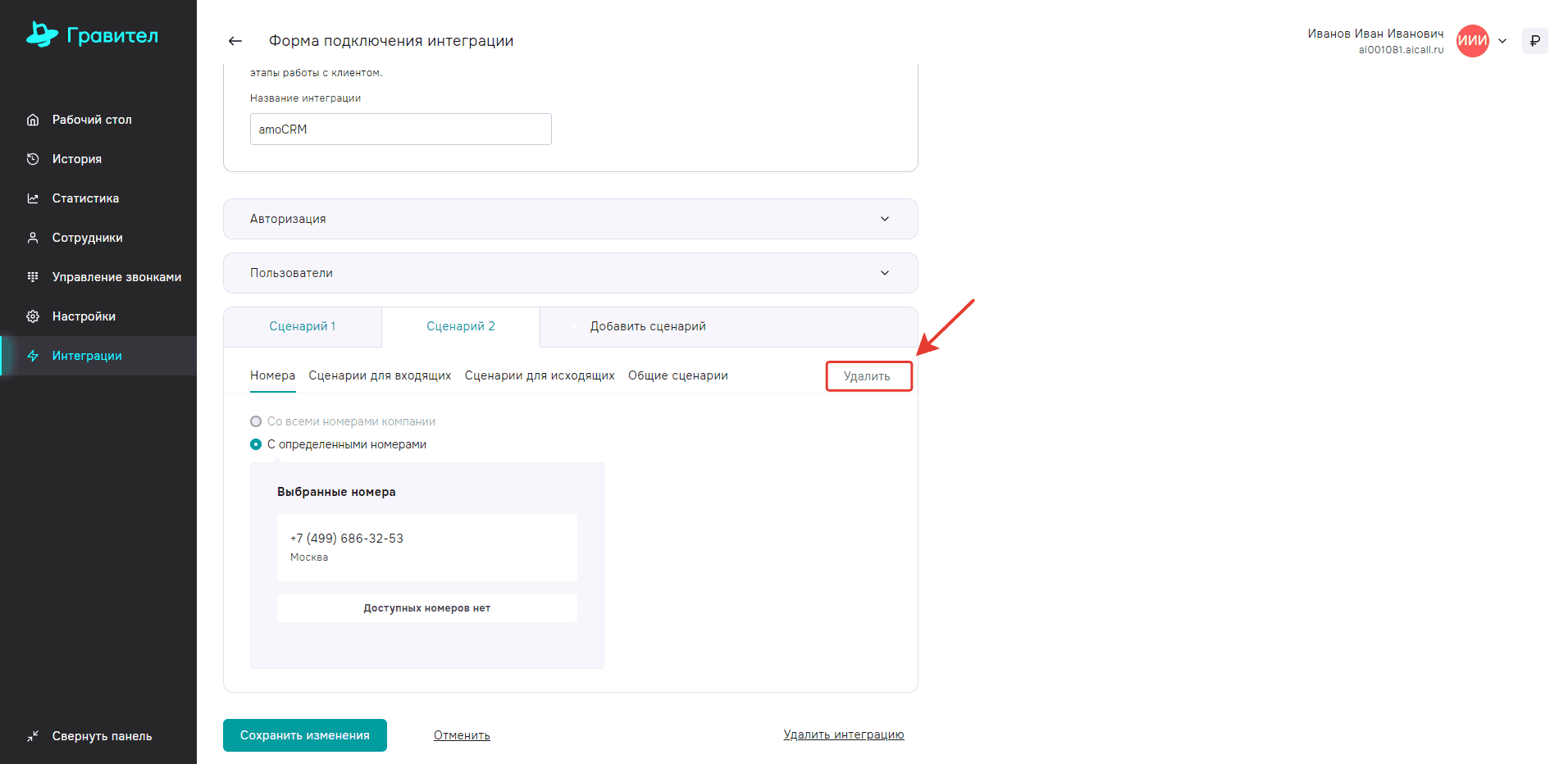Open Управление звонками via the grid icon

click(33, 277)
